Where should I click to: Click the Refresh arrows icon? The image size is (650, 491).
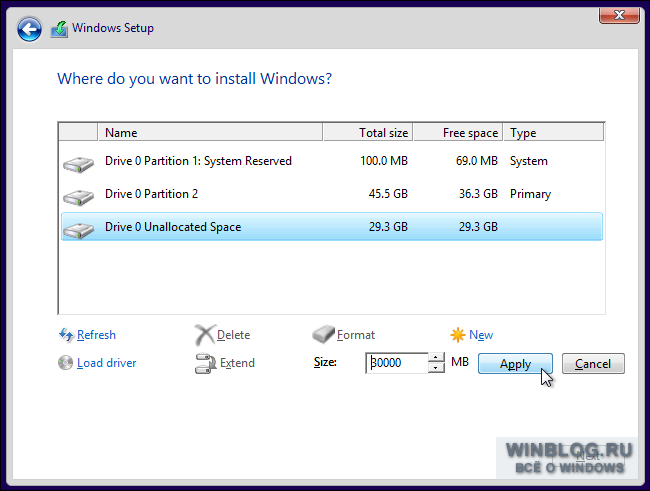click(66, 335)
